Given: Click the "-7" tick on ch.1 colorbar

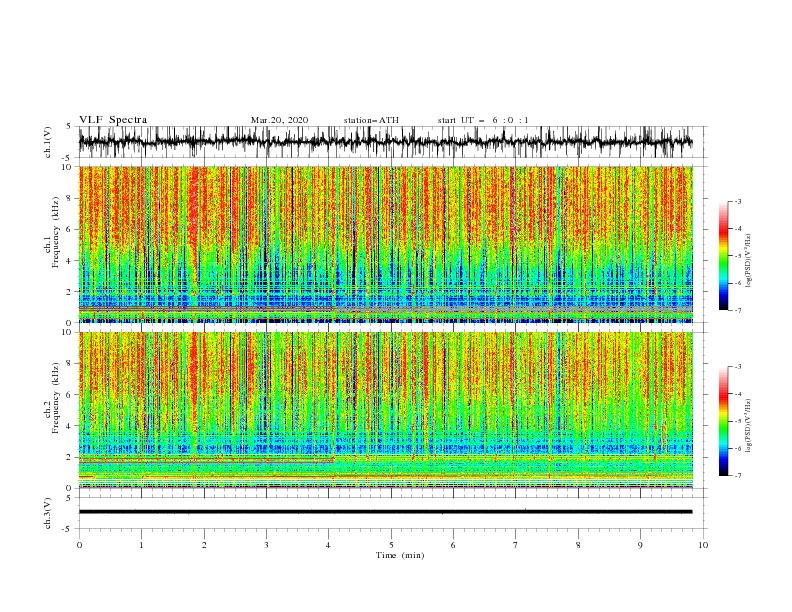Looking at the screenshot, I should click(737, 310).
